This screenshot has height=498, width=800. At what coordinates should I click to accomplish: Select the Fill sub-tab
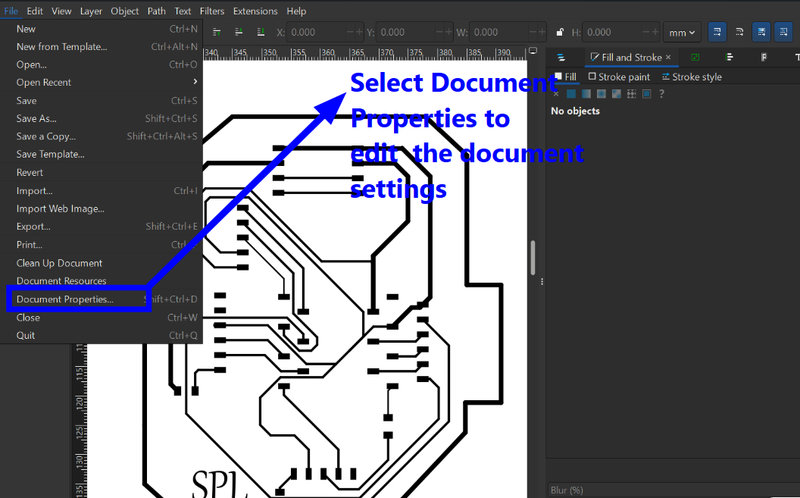point(565,77)
